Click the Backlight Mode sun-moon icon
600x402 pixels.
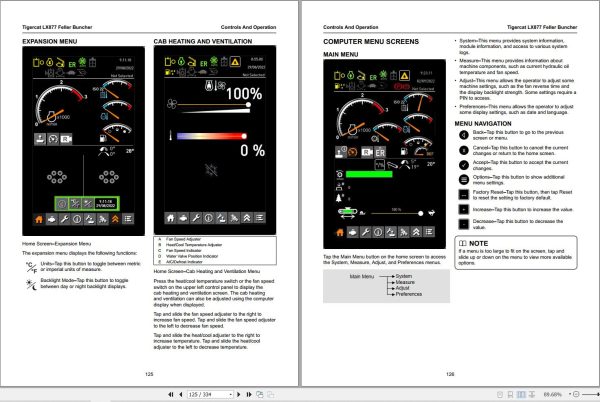pyautogui.click(x=31, y=284)
